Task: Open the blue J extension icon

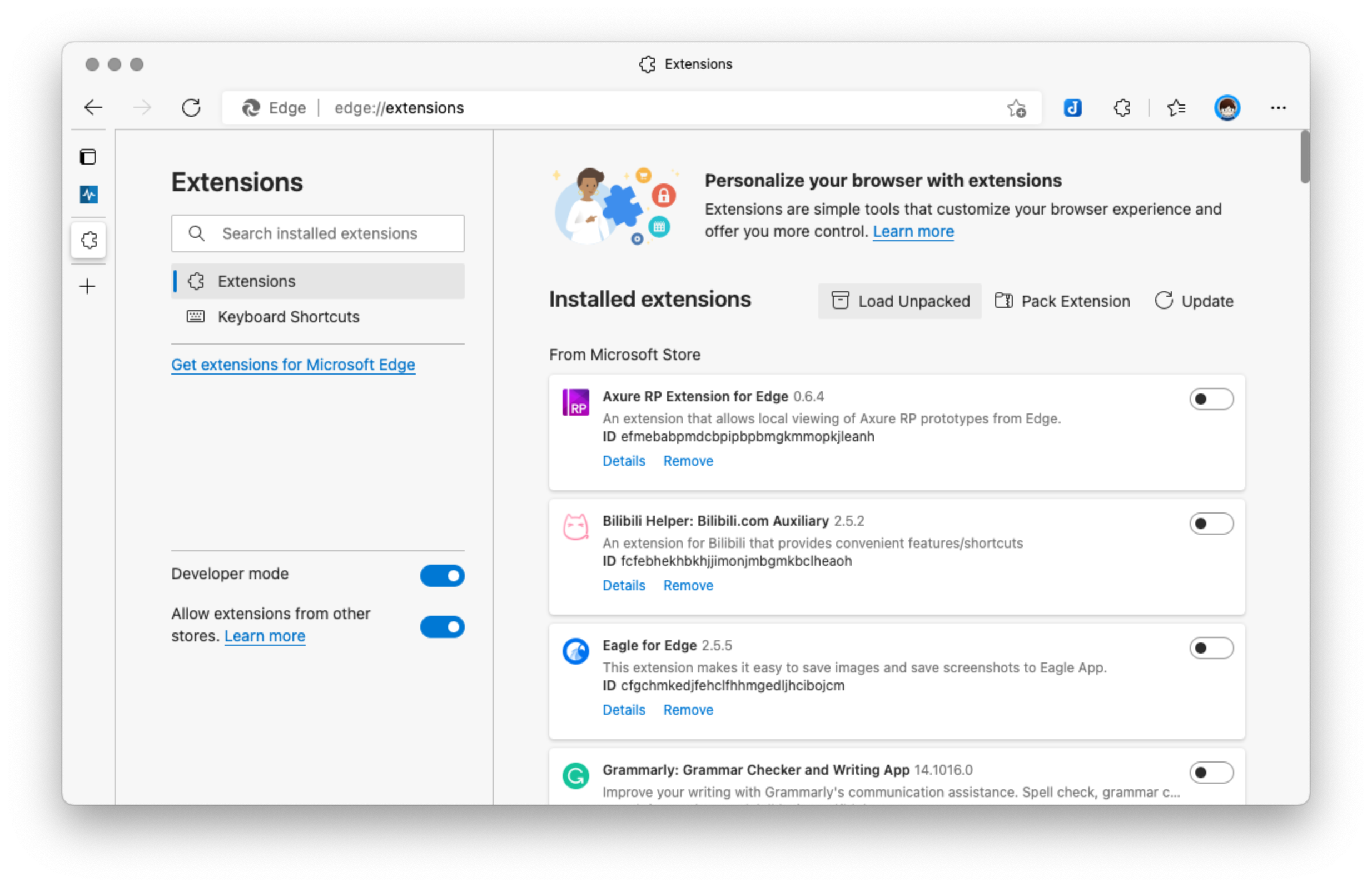Action: point(1072,108)
